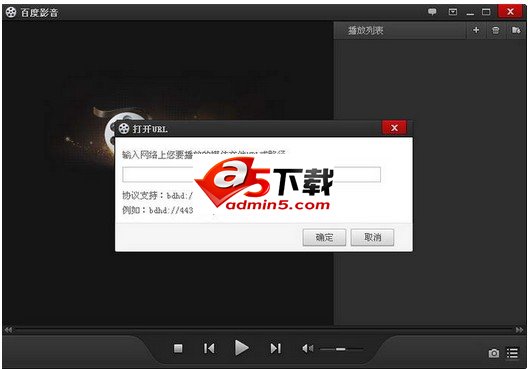This screenshot has height=369, width=528.
Task: Jump to the previous track
Action: (x=209, y=348)
